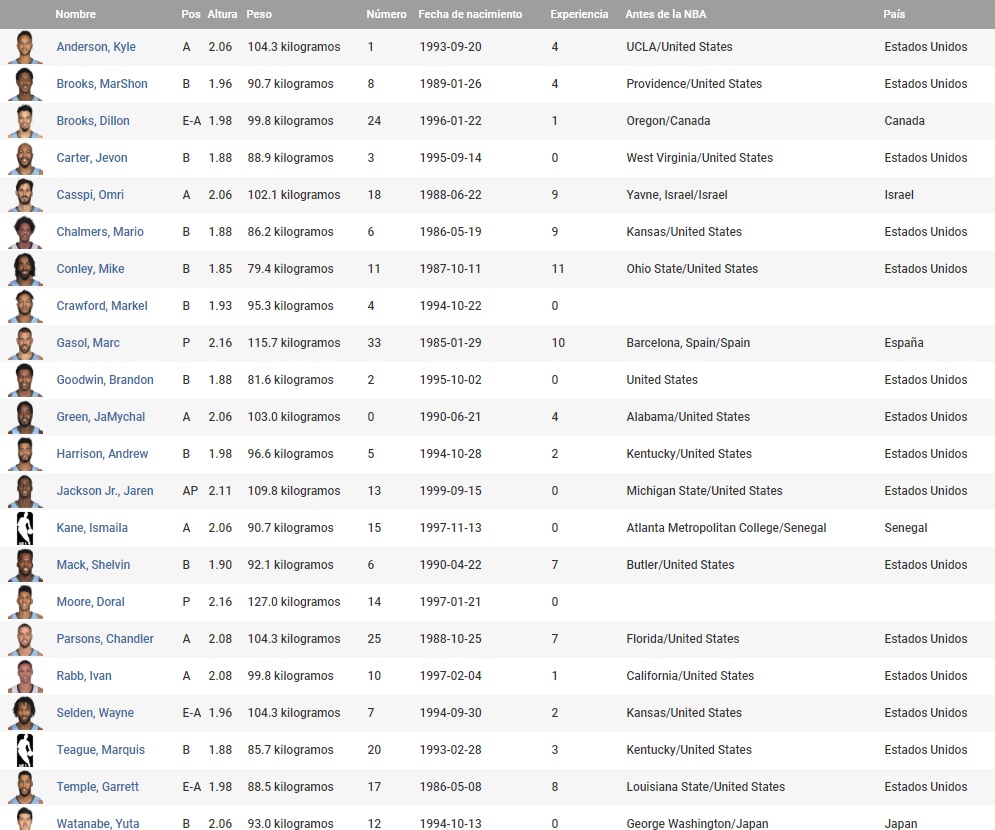Click the Green, JaMychal name link
This screenshot has width=995, height=830.
click(x=101, y=417)
